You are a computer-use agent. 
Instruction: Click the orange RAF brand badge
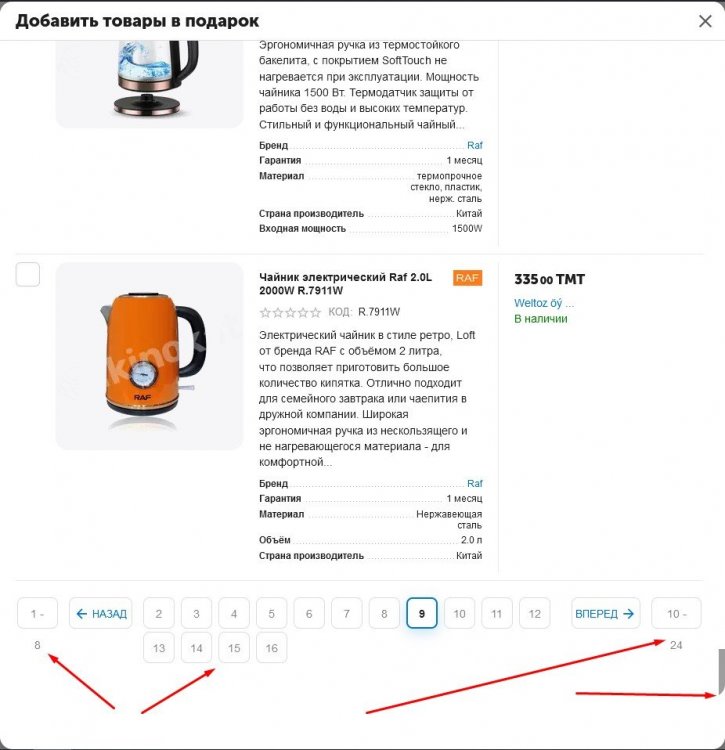click(x=467, y=278)
